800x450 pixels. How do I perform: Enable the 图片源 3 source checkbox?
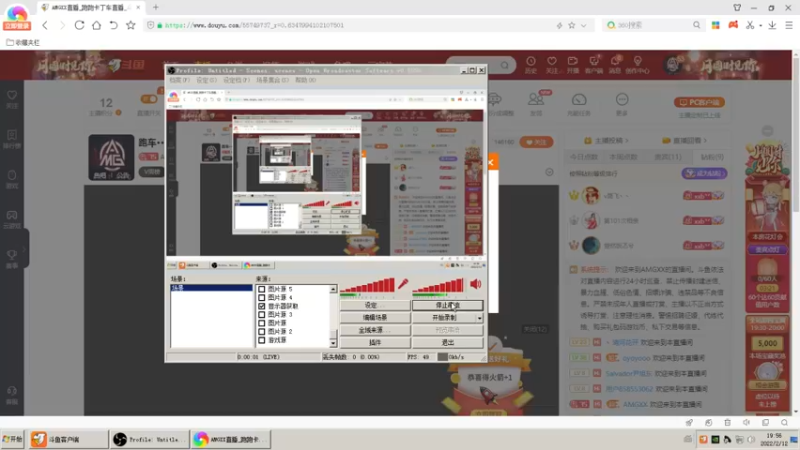262,315
